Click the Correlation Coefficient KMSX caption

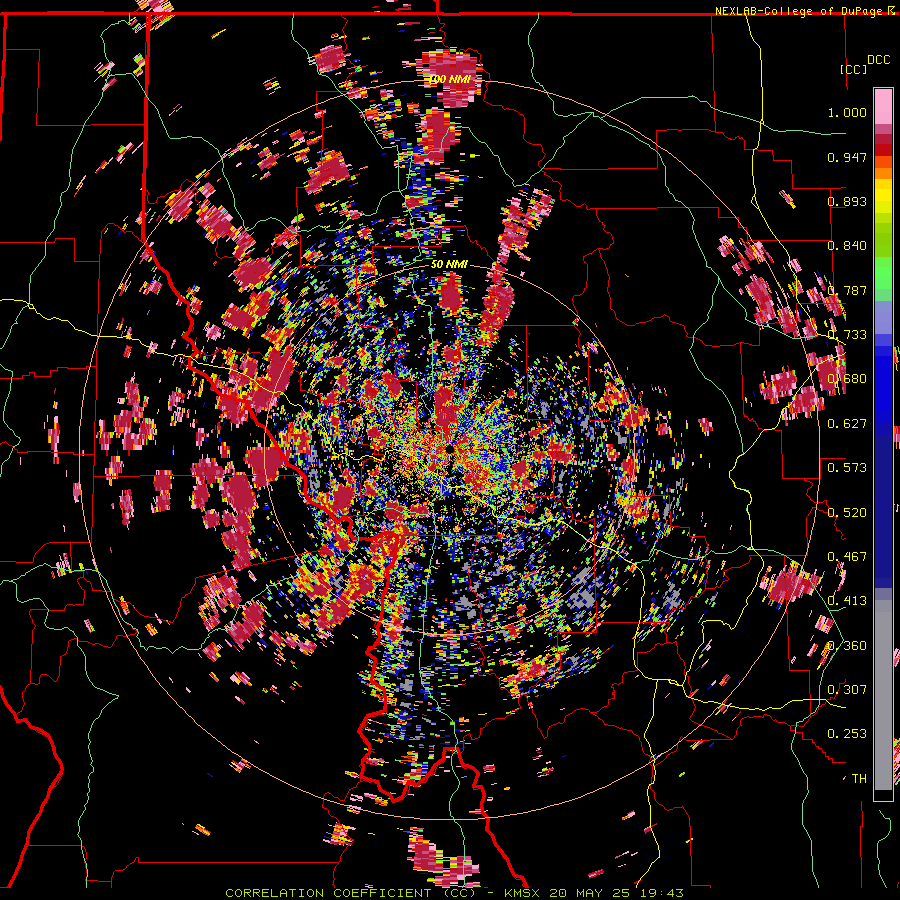[454, 893]
